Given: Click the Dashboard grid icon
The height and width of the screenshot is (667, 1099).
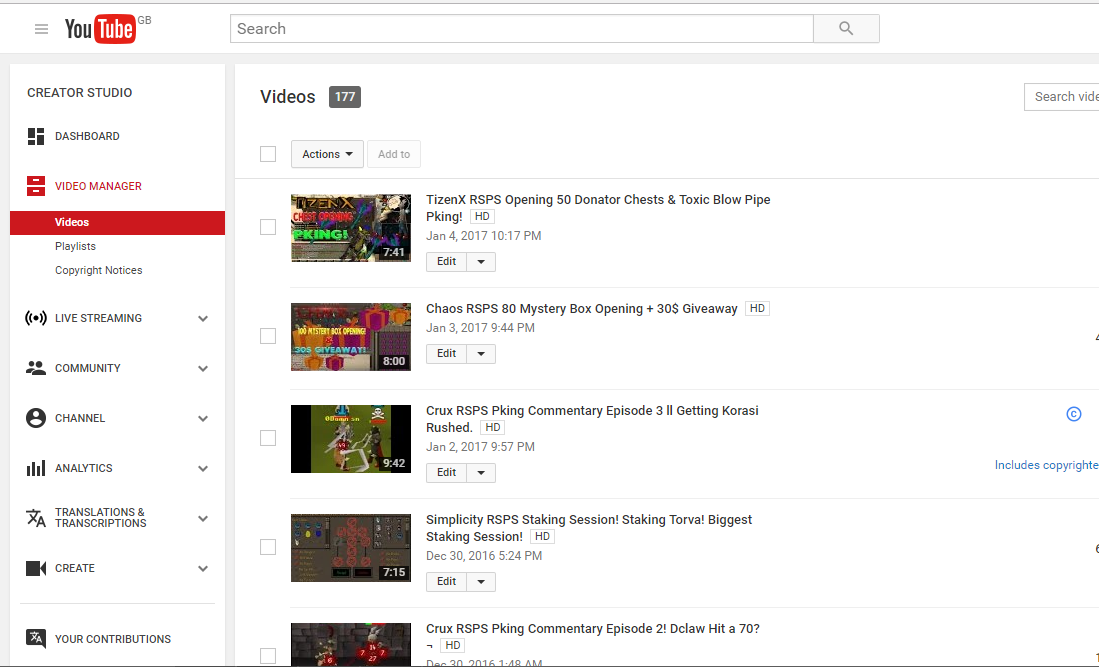Looking at the screenshot, I should 36,136.
